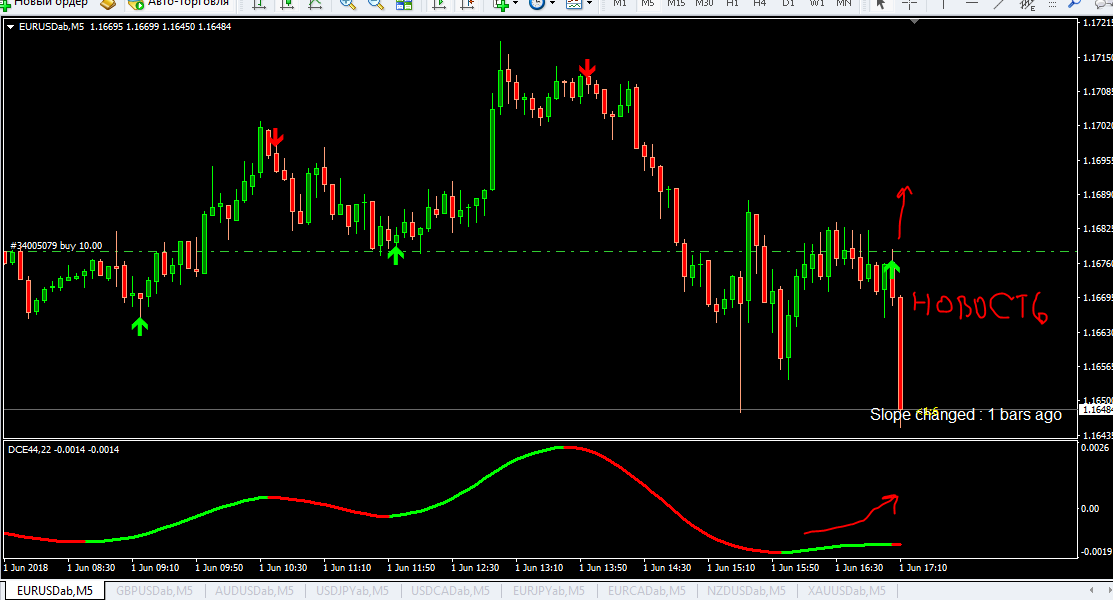Image resolution: width=1113 pixels, height=600 pixels.
Task: Open the search magnifier in the toolbar
Action: pos(1075,4)
